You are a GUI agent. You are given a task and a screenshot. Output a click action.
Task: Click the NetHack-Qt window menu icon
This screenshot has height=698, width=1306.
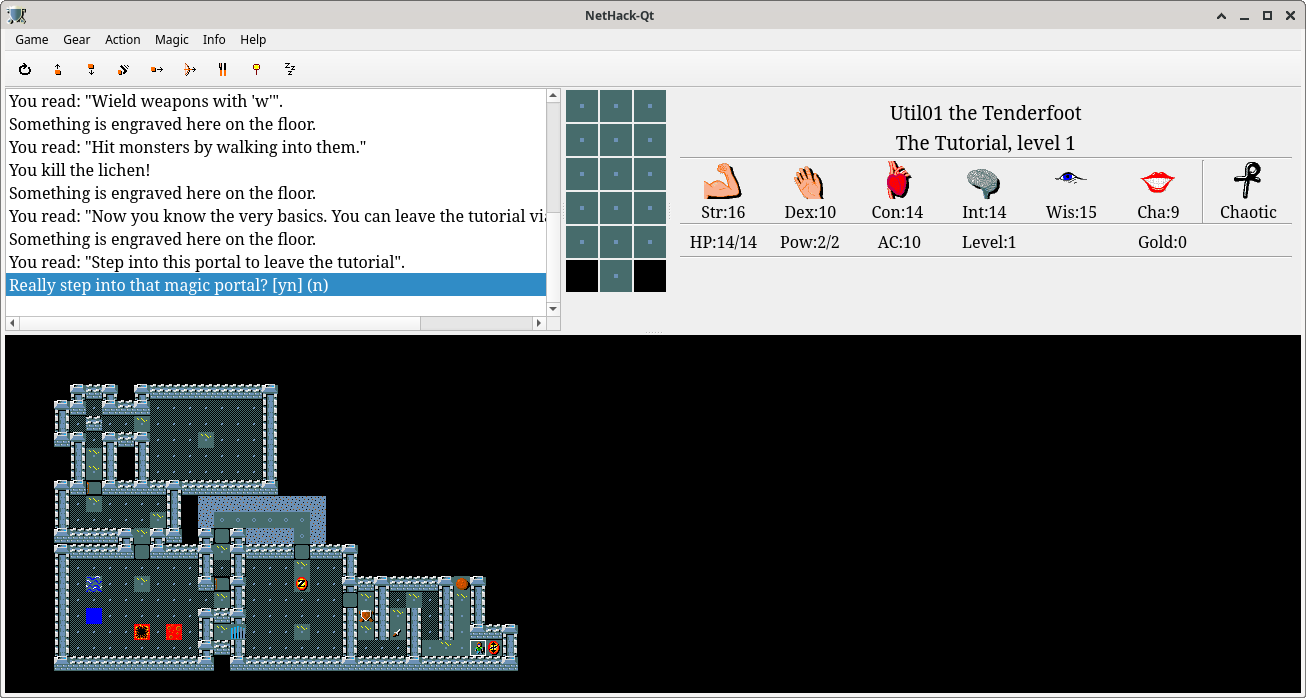(x=17, y=15)
